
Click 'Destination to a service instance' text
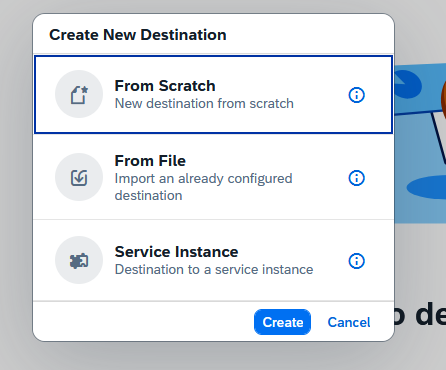[x=214, y=269]
